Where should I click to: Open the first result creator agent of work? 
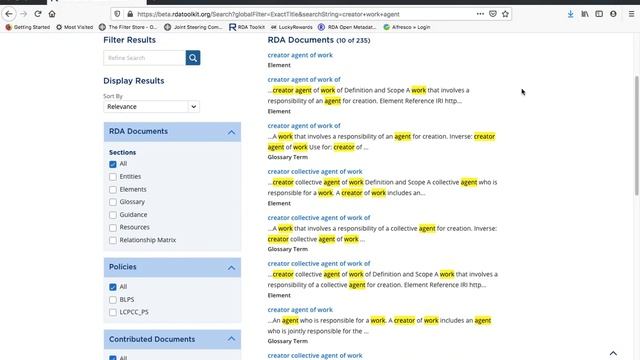click(x=300, y=55)
